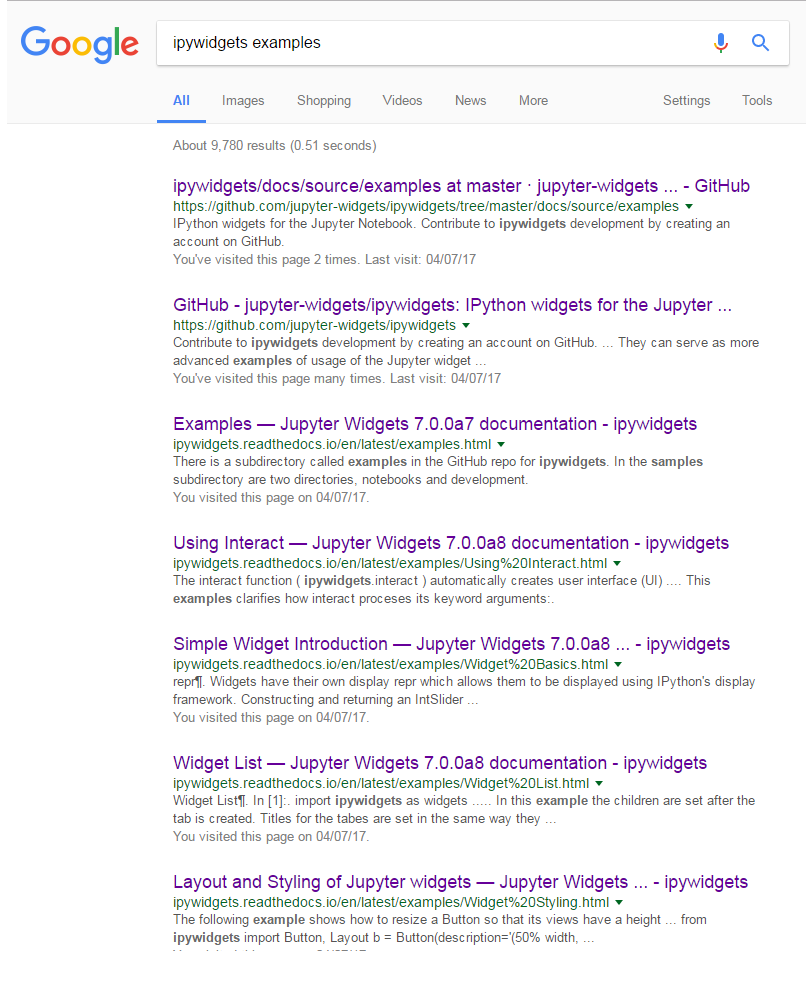Highlight the All results tab underline indicator
This screenshot has height=983, width=806.
181,119
